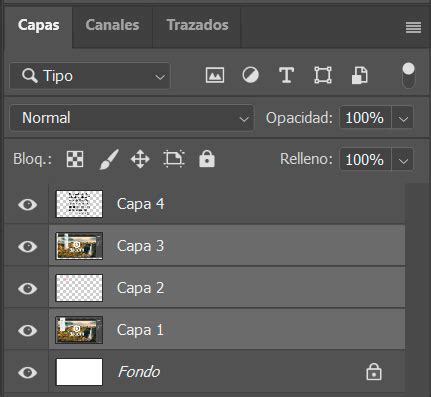Hide the Capa 3 layer
This screenshot has height=397, width=431.
pyautogui.click(x=27, y=246)
